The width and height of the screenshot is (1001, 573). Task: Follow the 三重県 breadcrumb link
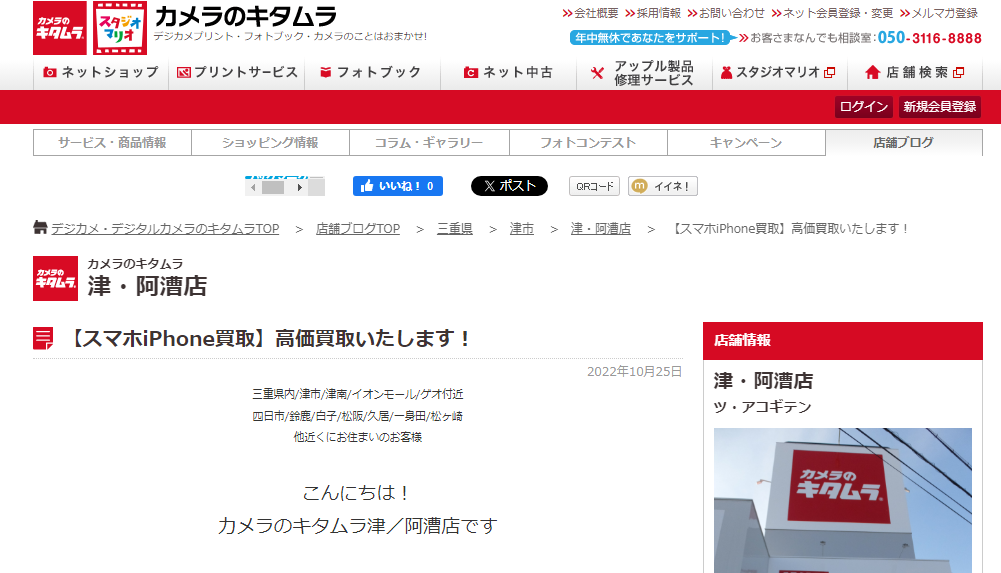pyautogui.click(x=455, y=229)
